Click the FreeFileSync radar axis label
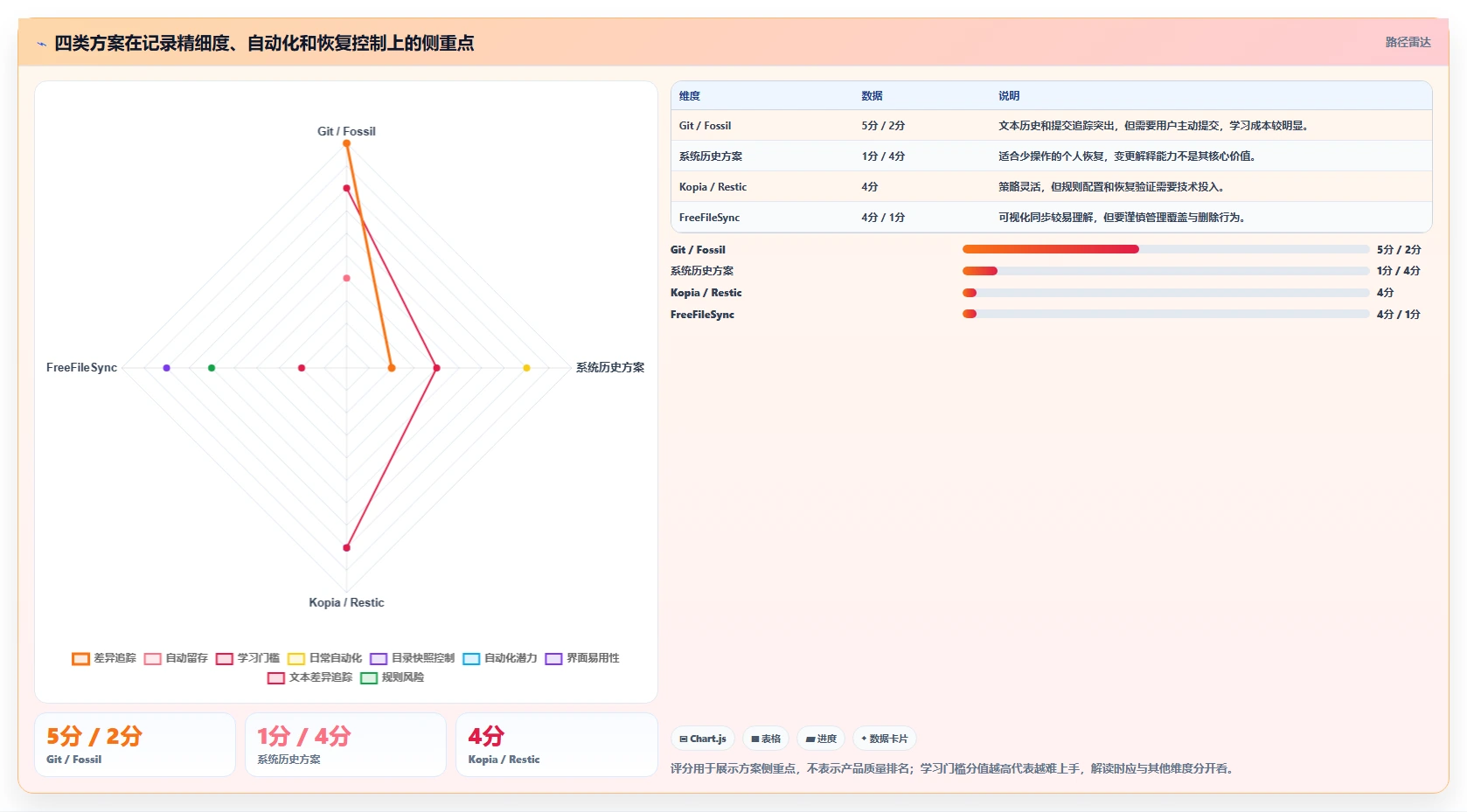 [x=81, y=367]
